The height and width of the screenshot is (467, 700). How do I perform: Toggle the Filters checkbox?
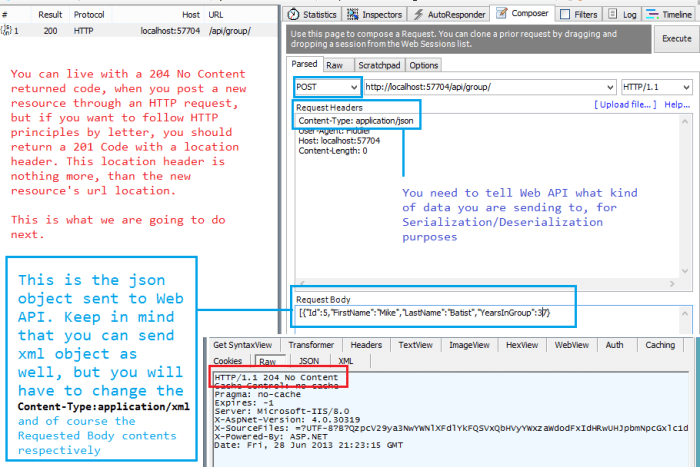pyautogui.click(x=565, y=15)
